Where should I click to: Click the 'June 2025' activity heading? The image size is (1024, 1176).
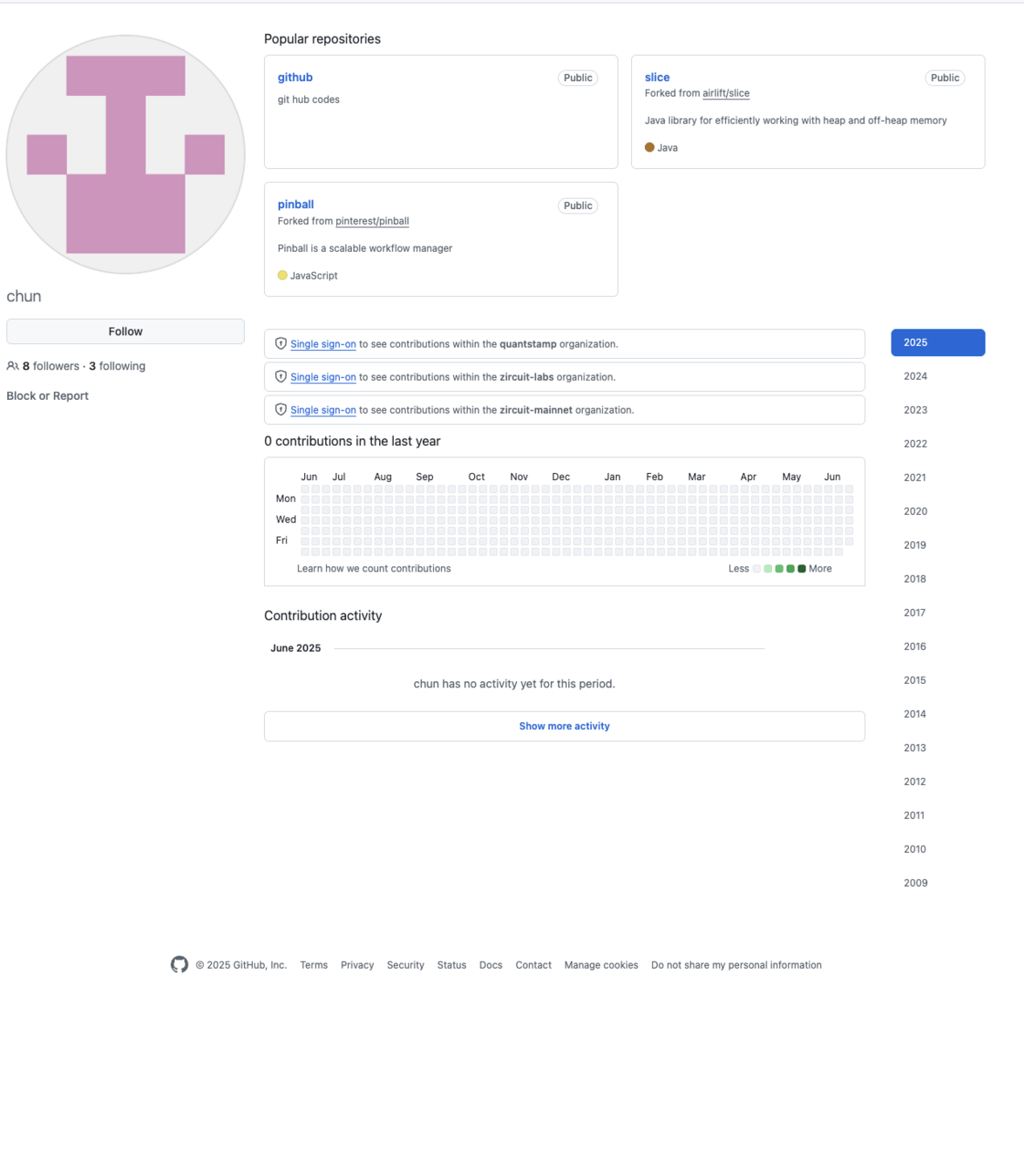point(295,648)
